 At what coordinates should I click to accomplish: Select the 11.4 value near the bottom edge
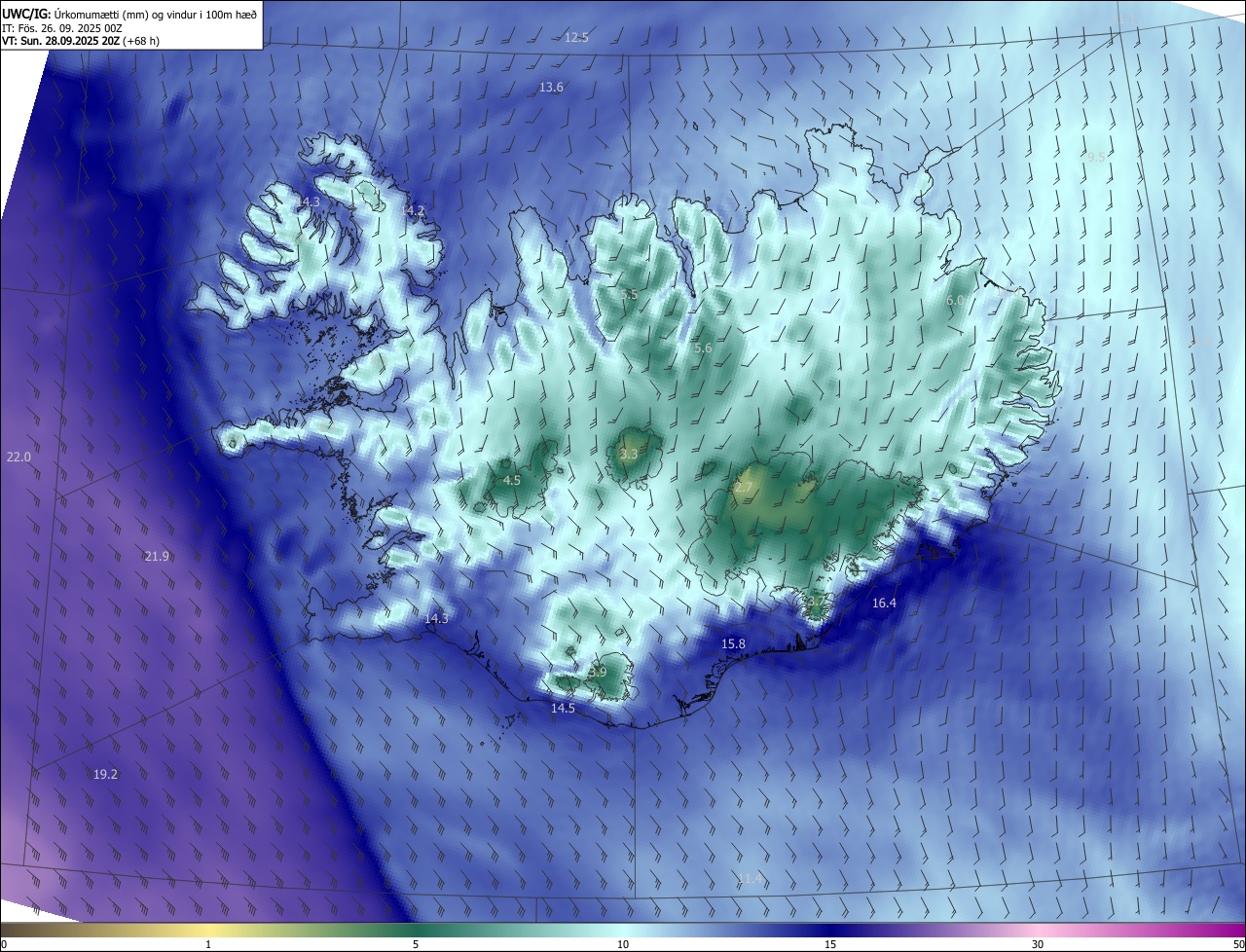click(750, 879)
